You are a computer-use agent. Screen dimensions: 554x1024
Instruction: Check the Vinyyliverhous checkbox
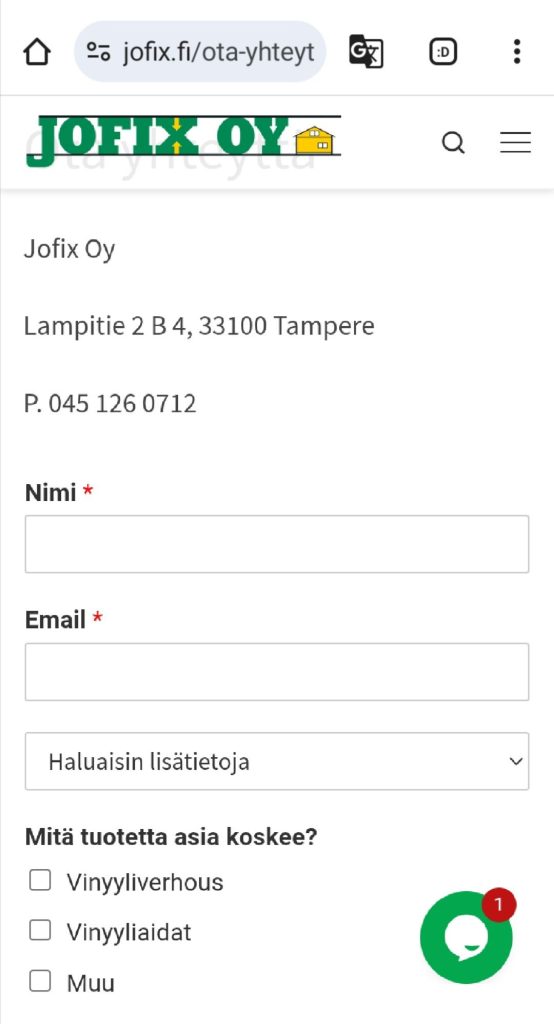tap(40, 881)
